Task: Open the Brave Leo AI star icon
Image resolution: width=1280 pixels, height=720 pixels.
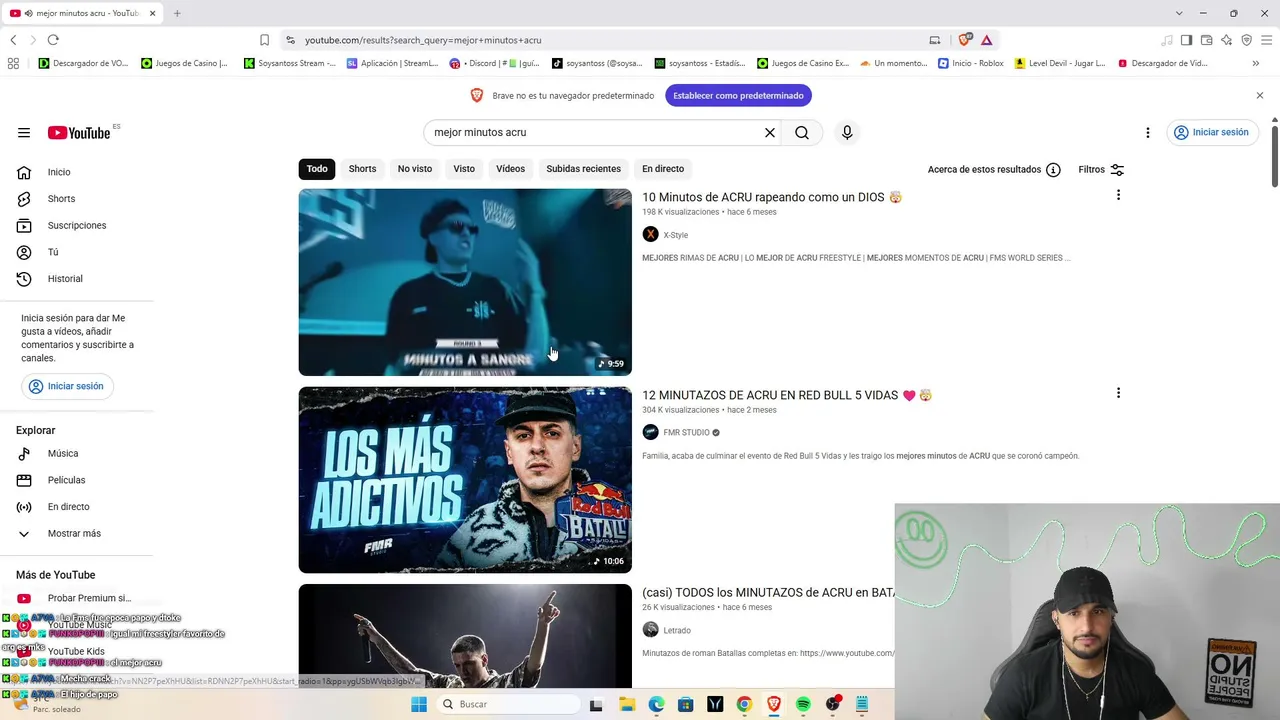Action: click(1226, 40)
